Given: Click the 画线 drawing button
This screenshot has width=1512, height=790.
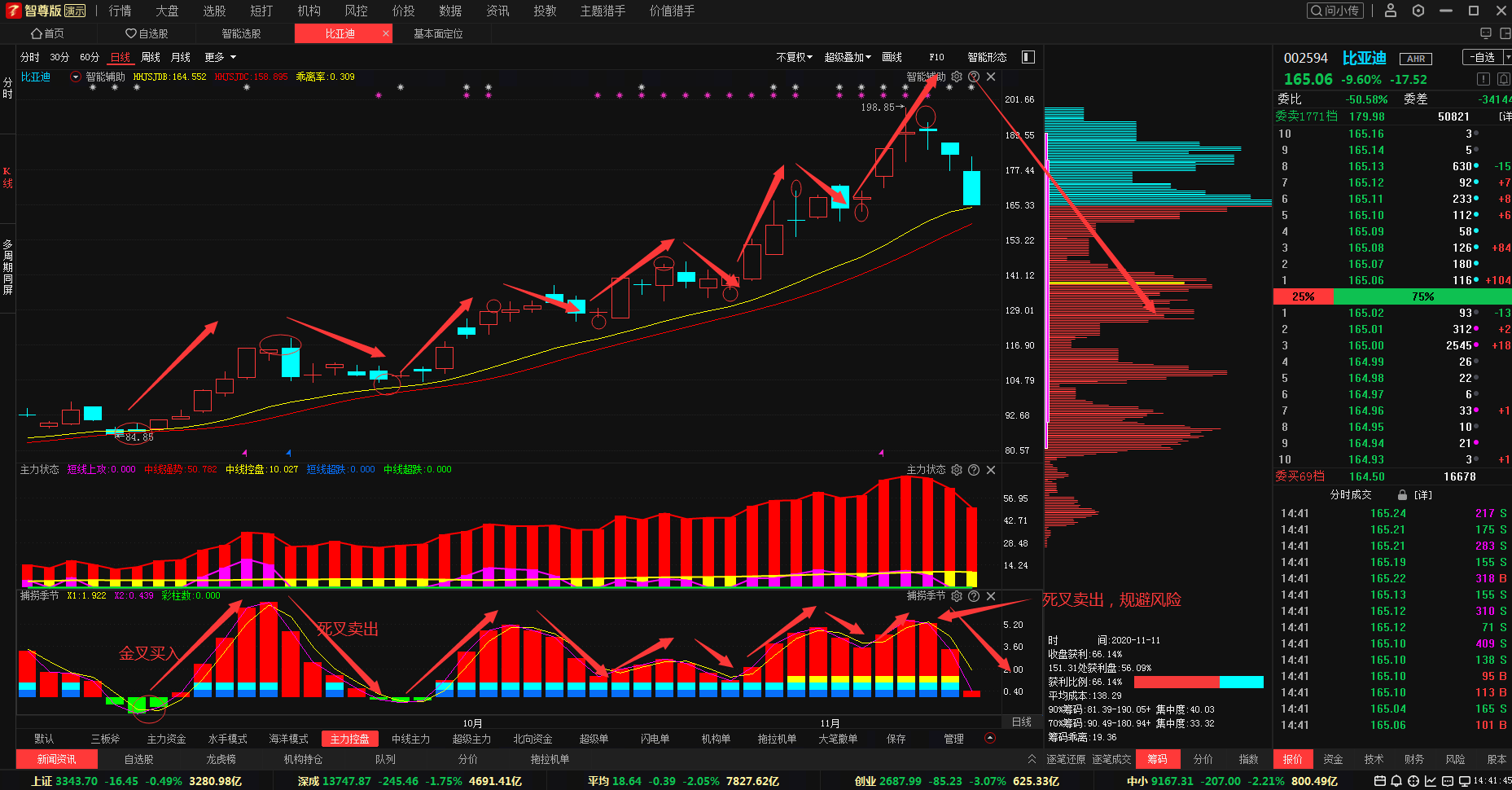Looking at the screenshot, I should coord(892,57).
